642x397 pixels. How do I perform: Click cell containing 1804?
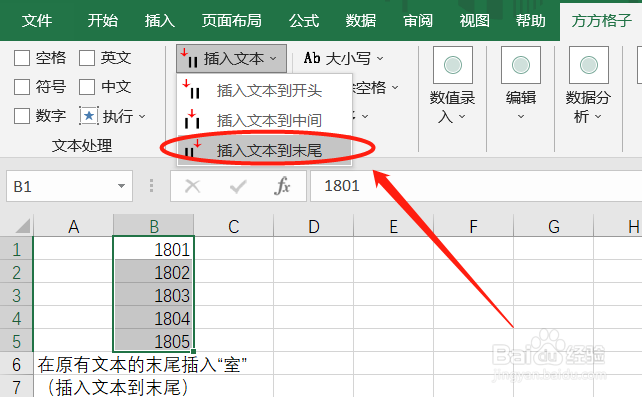[x=154, y=317]
